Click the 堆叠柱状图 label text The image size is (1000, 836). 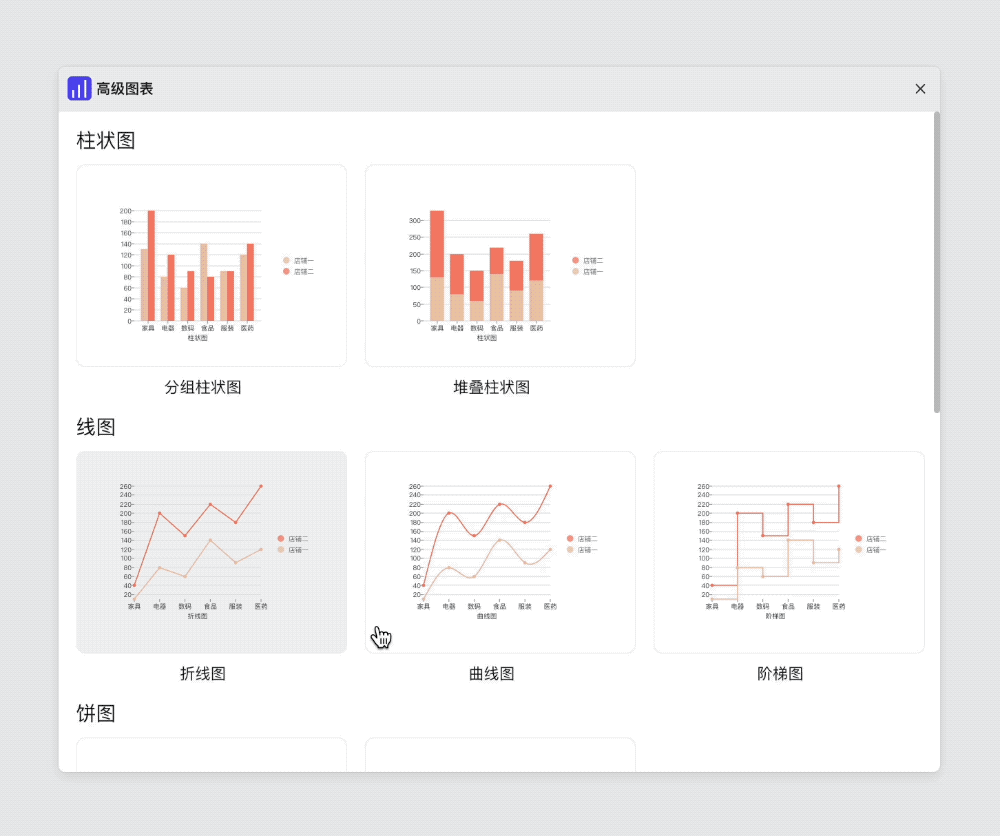pos(492,387)
